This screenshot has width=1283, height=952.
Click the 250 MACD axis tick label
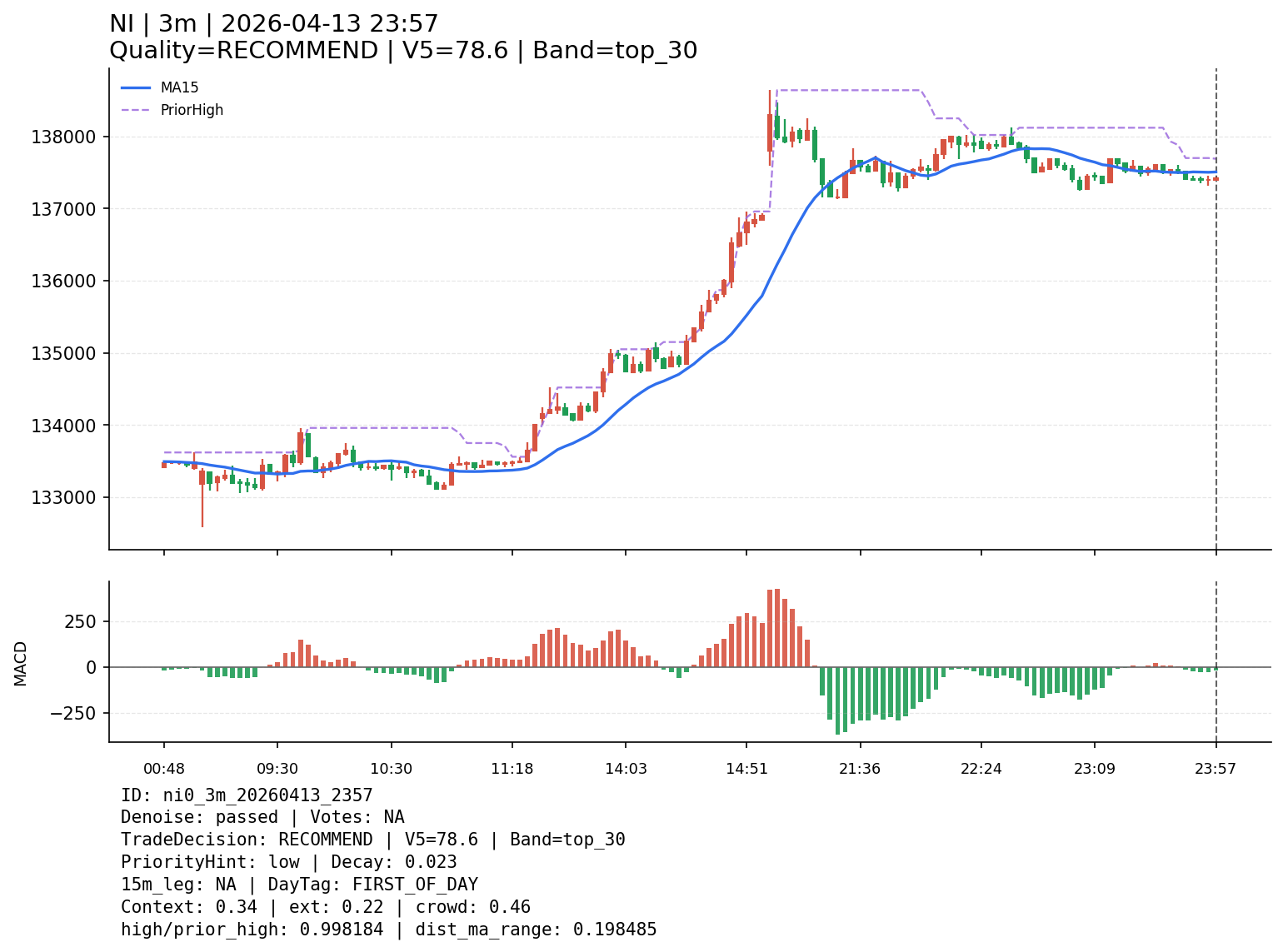81,621
